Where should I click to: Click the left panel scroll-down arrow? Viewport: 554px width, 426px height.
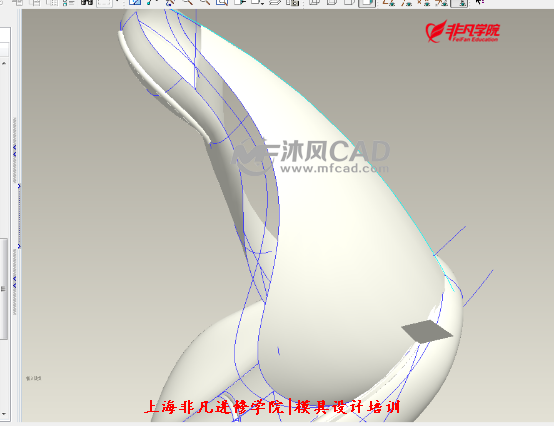pyautogui.click(x=4, y=414)
